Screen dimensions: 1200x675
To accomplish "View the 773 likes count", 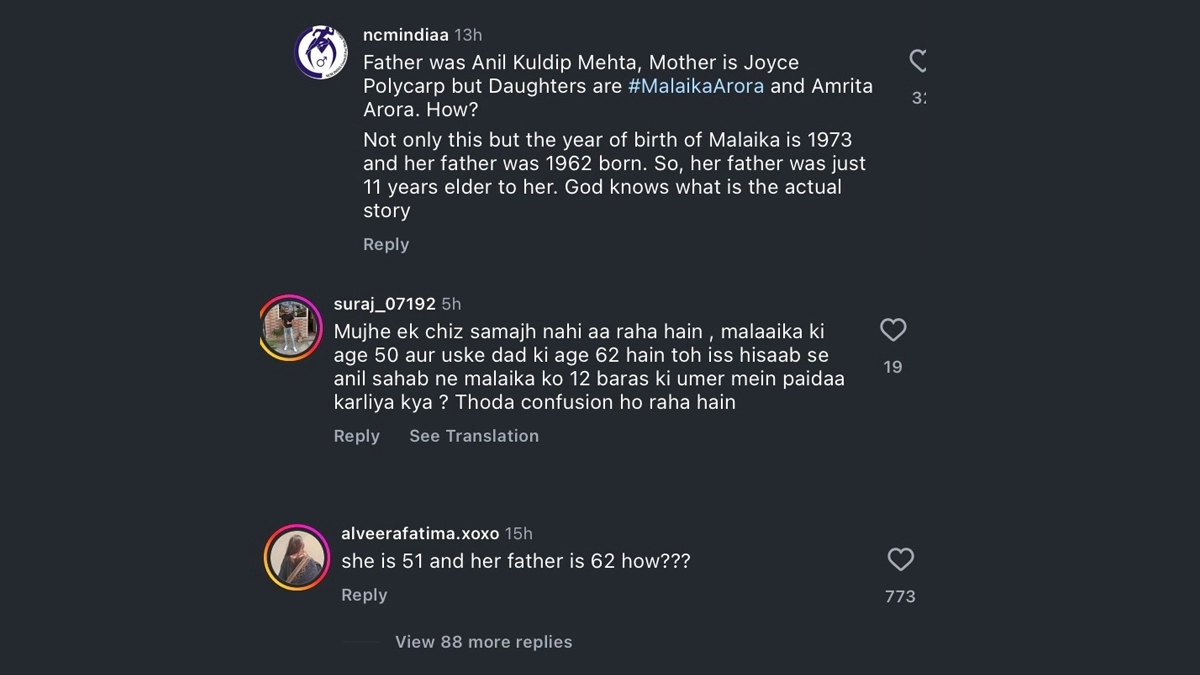I will (900, 596).
